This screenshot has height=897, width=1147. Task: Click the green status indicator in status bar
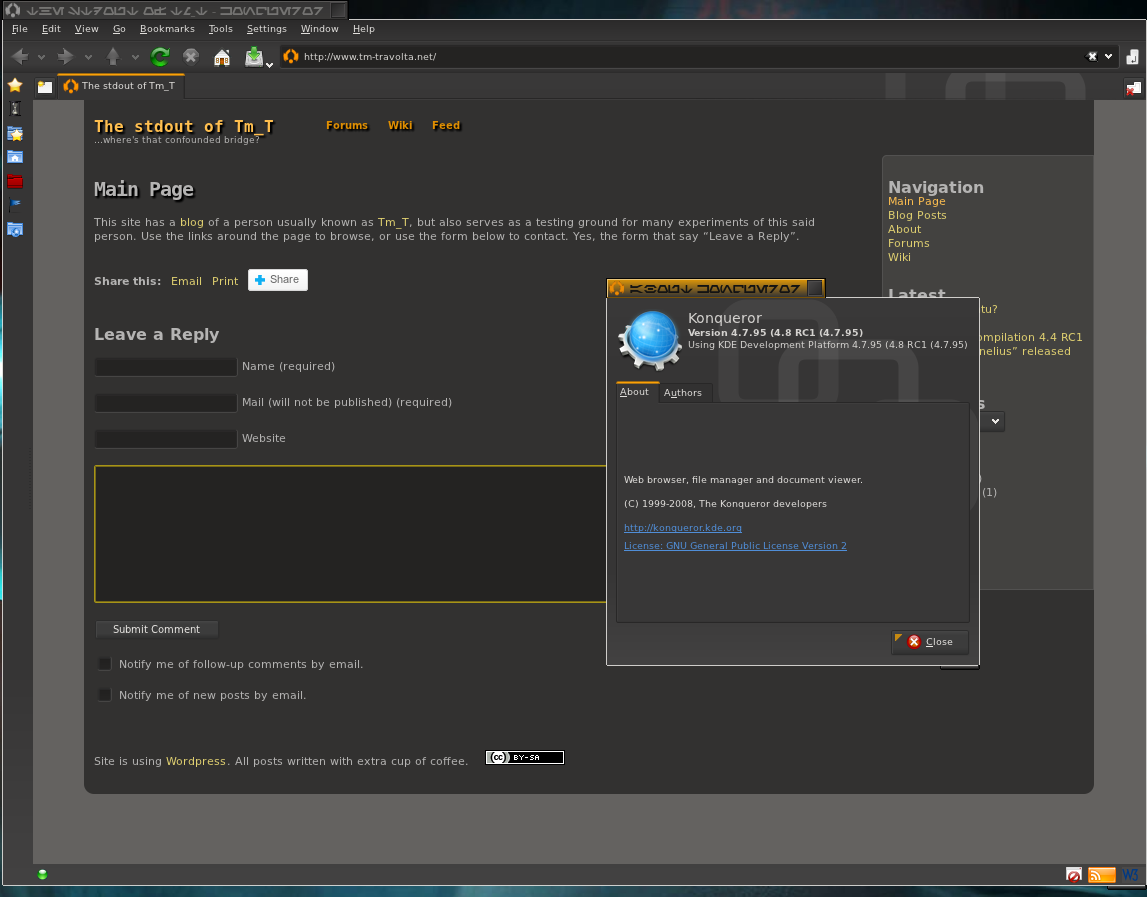[42, 874]
